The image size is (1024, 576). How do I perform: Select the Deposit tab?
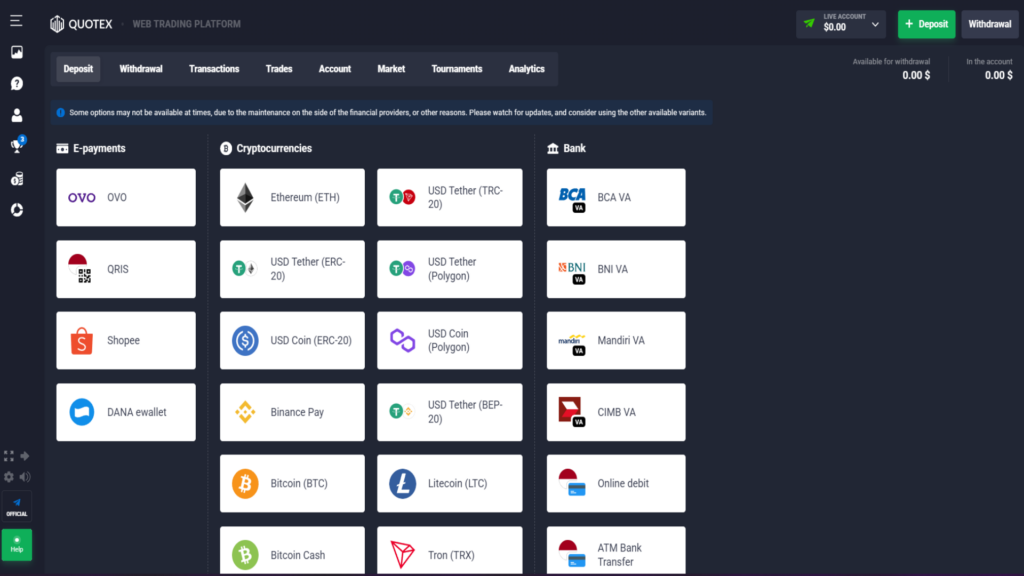click(x=78, y=69)
